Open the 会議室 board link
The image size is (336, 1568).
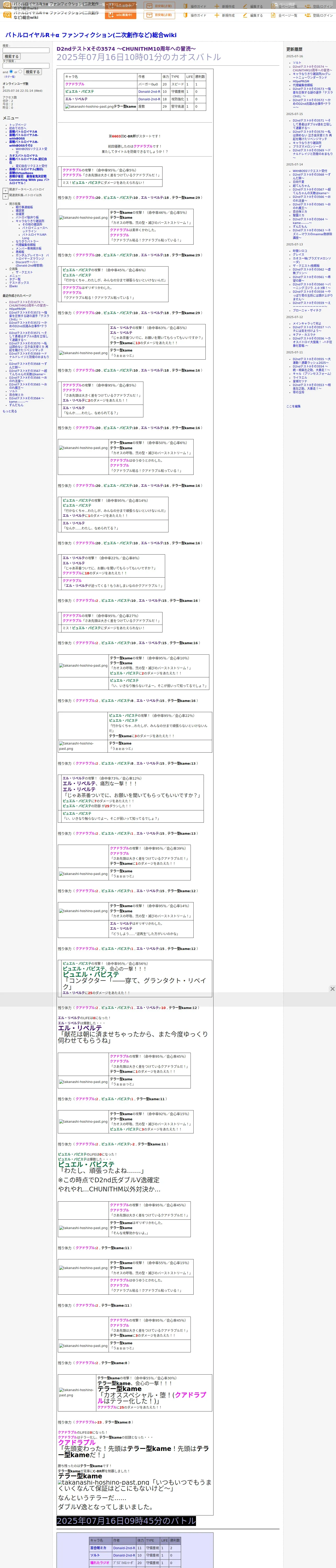point(20,214)
